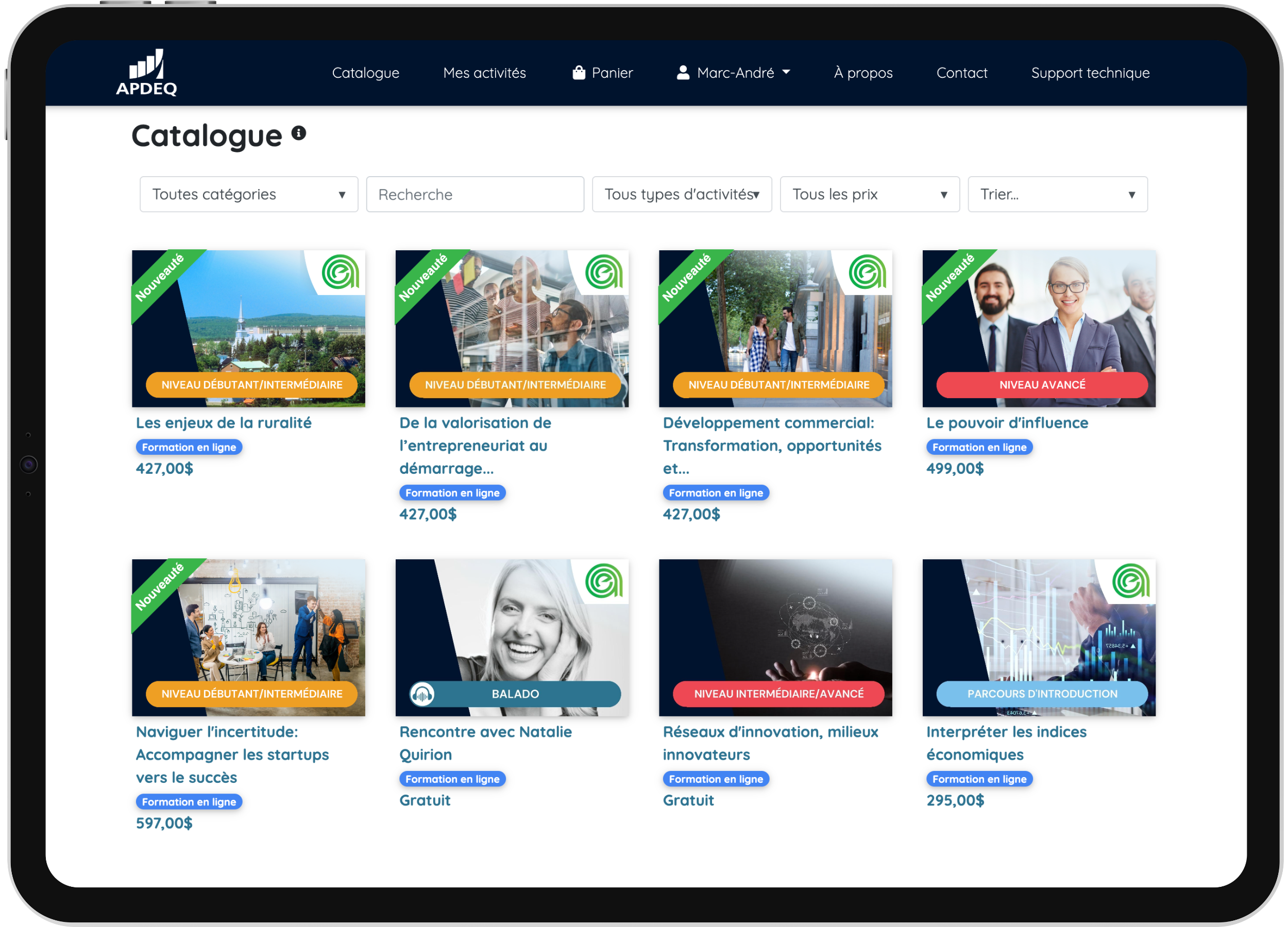Open Les enjeux de la ruralité course link
This screenshot has width=1288, height=927.
click(223, 423)
